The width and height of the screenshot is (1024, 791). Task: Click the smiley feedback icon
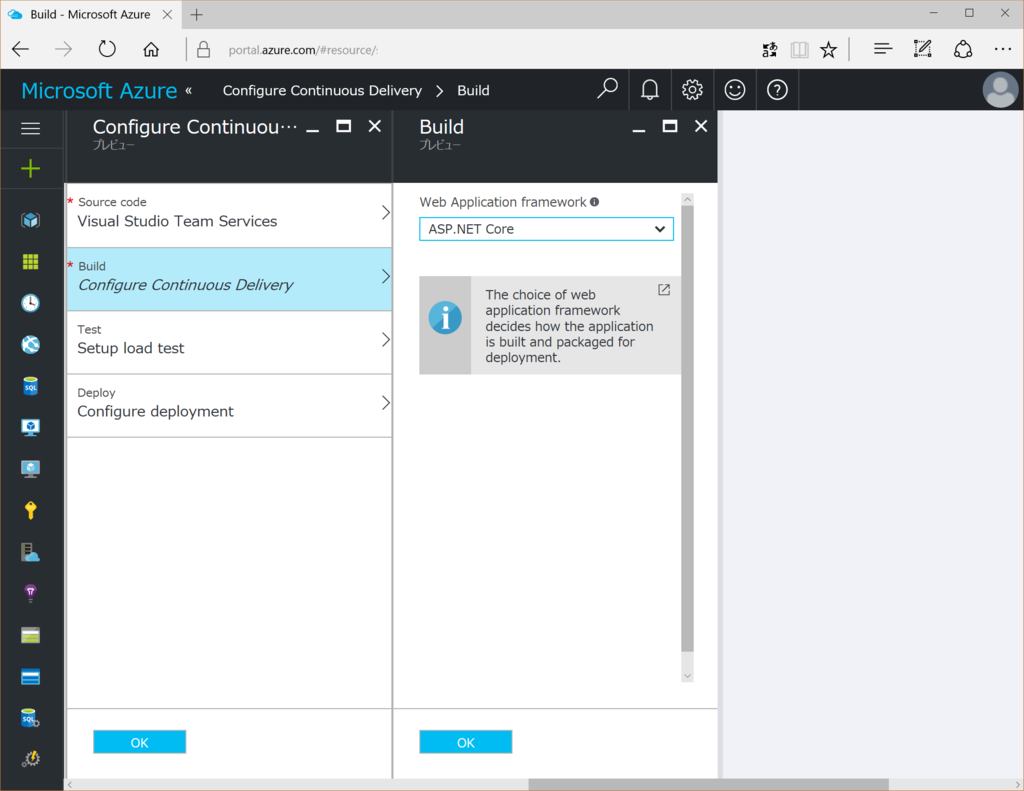tap(735, 89)
